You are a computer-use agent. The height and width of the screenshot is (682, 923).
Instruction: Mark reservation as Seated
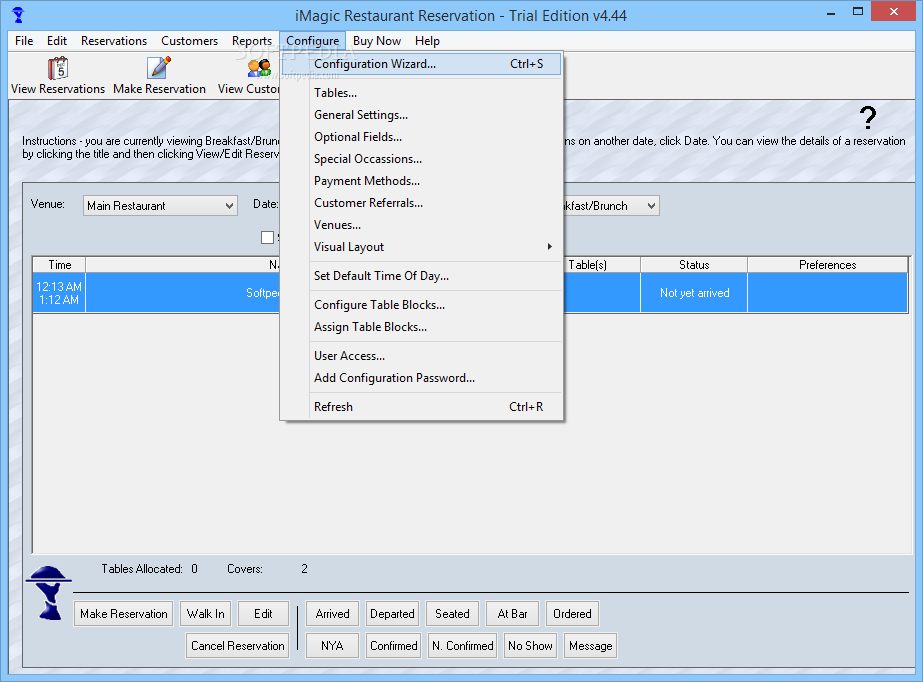pyautogui.click(x=452, y=614)
